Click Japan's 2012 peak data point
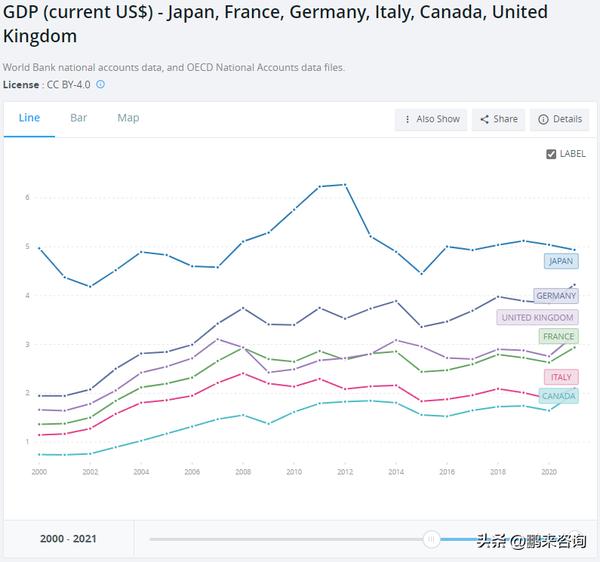The height and width of the screenshot is (562, 600). tap(345, 185)
